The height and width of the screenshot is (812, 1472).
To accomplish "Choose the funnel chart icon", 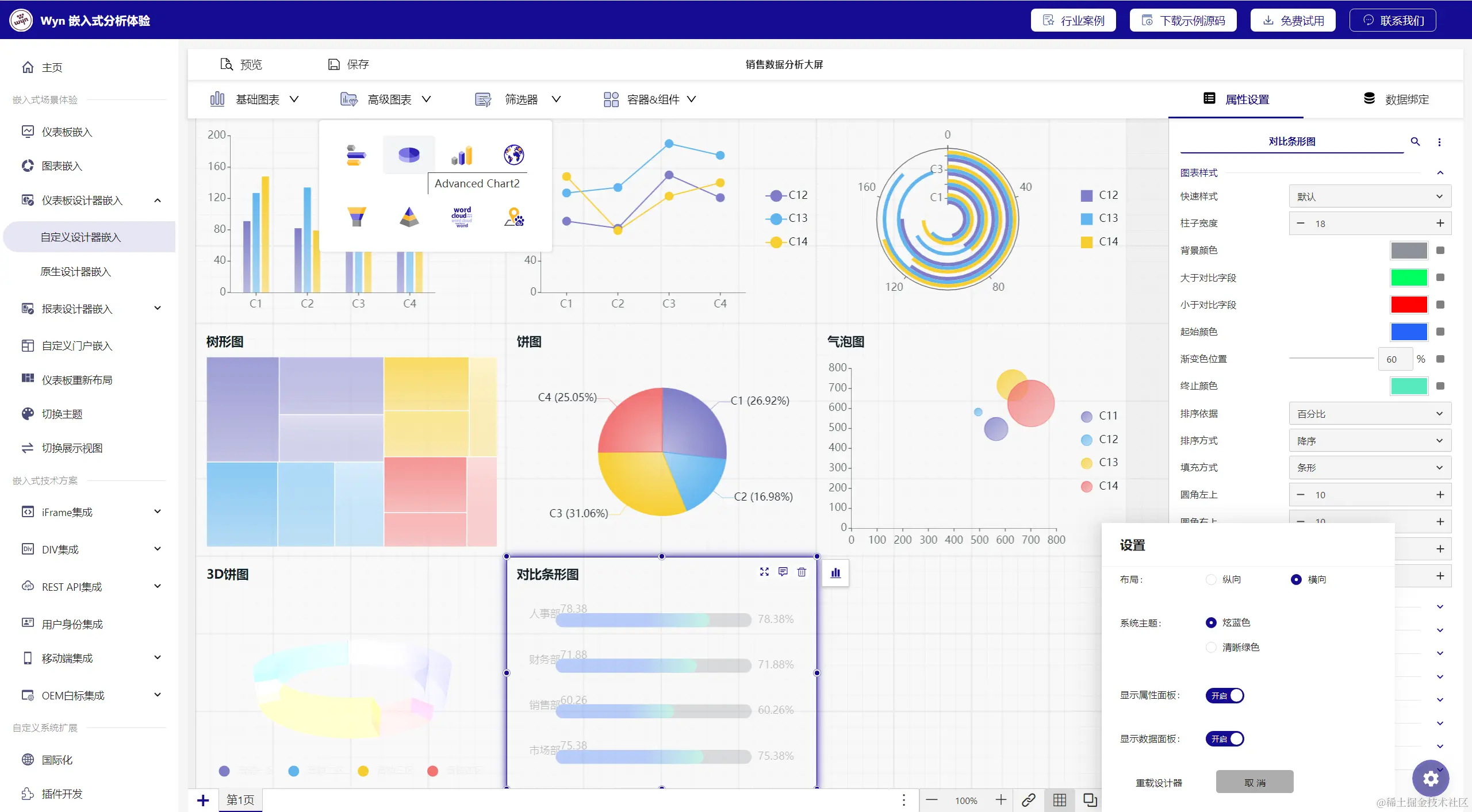I will coord(356,217).
